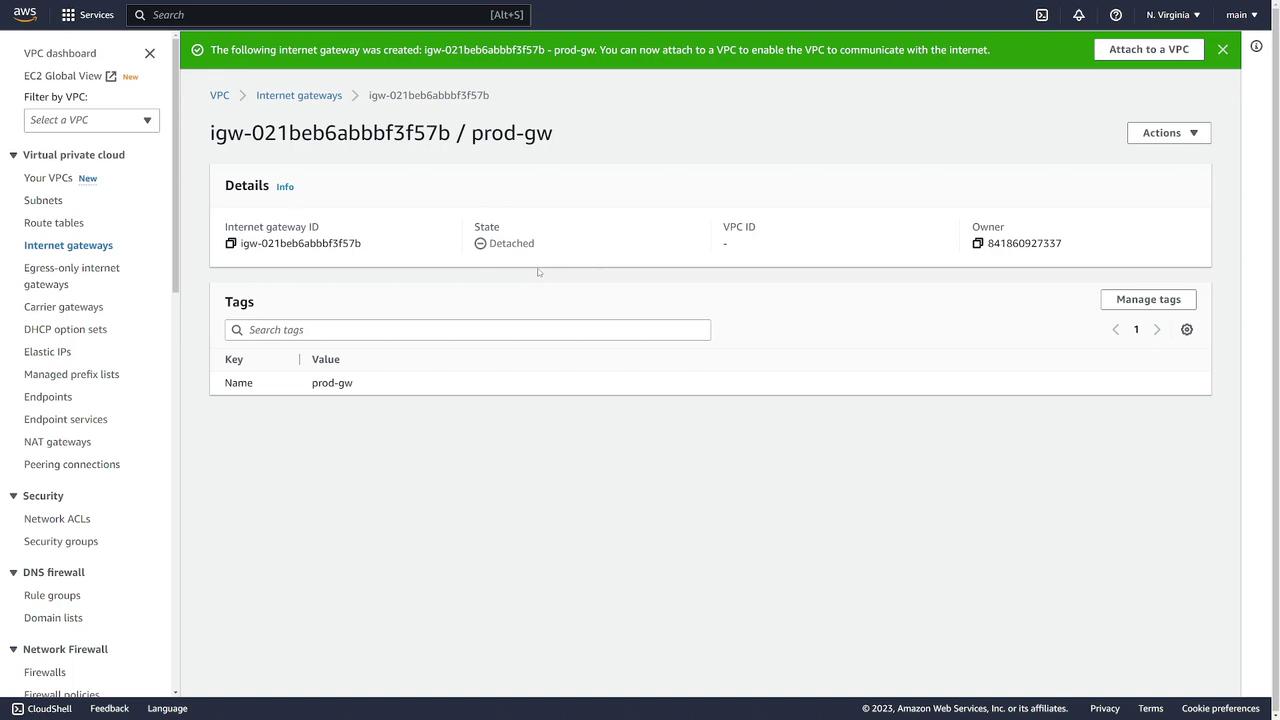This screenshot has height=720, width=1280.
Task: Navigate to NAT gateways
Action: (x=57, y=442)
